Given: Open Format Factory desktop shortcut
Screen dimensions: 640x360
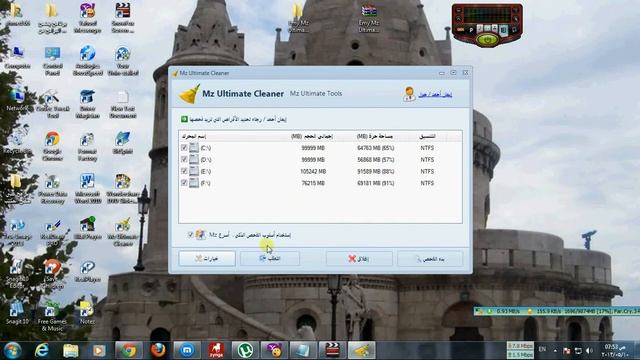Looking at the screenshot, I should click(87, 146).
